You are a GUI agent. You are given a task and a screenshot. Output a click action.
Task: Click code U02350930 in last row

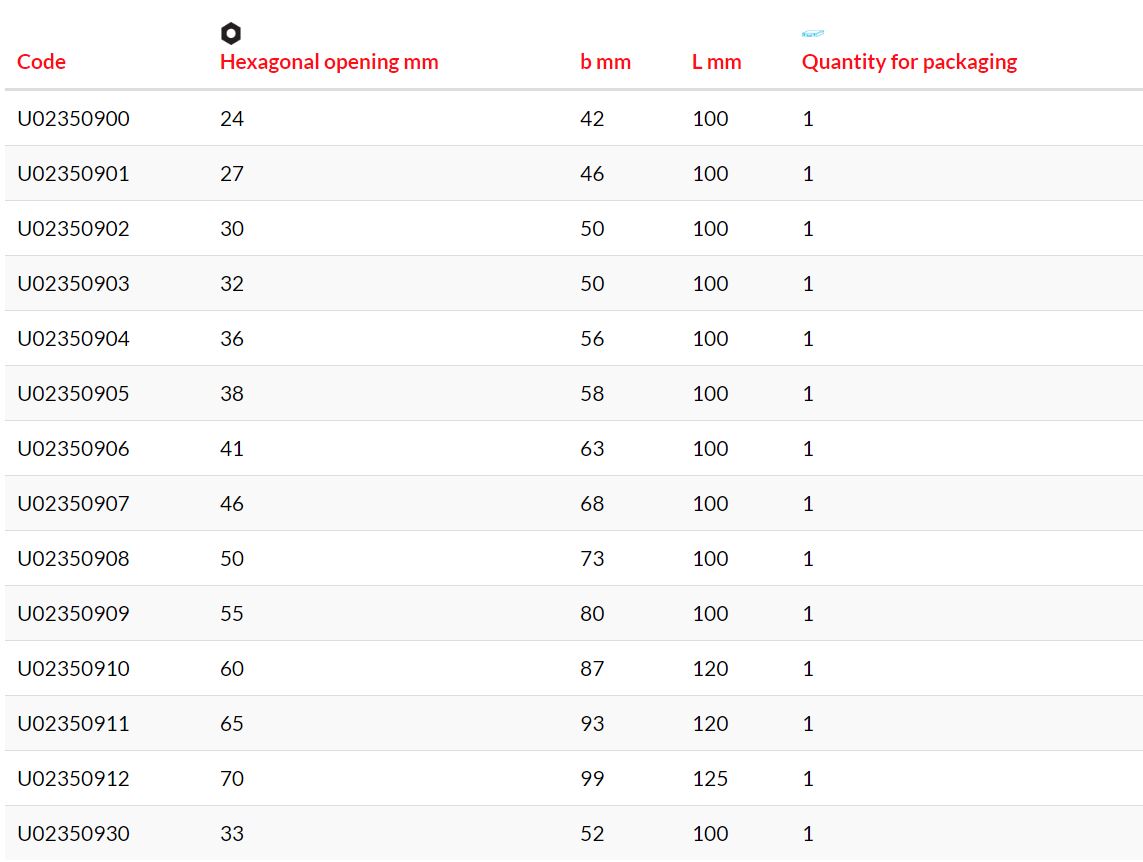pos(74,834)
